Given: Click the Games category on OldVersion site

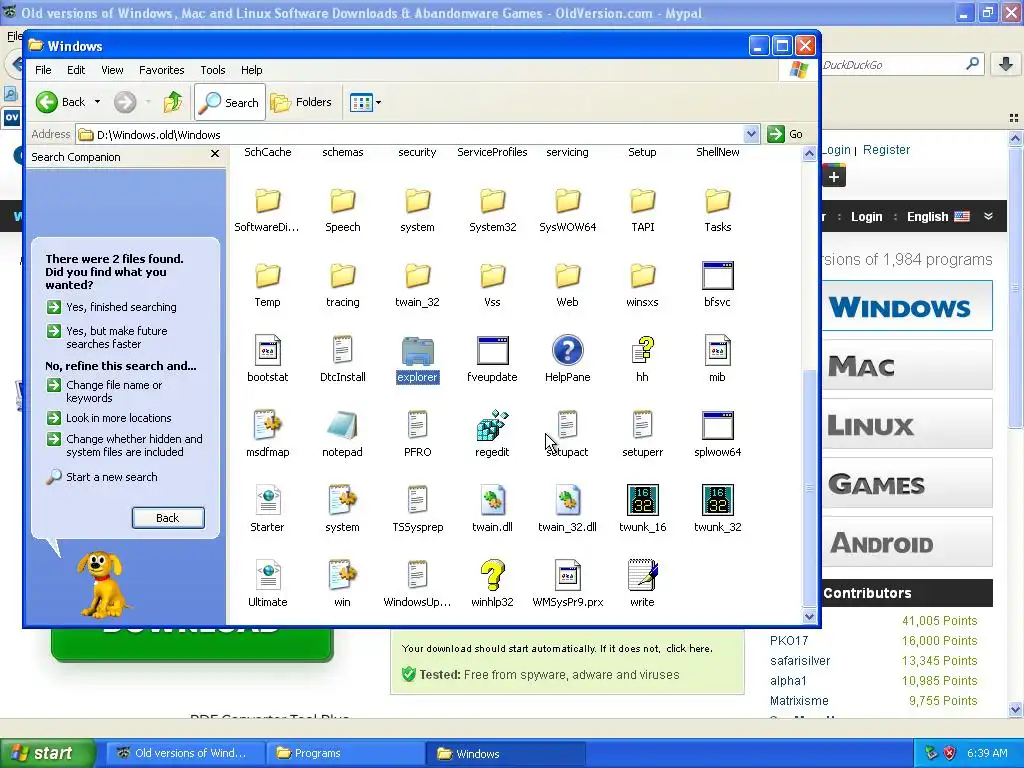Looking at the screenshot, I should click(x=906, y=483).
